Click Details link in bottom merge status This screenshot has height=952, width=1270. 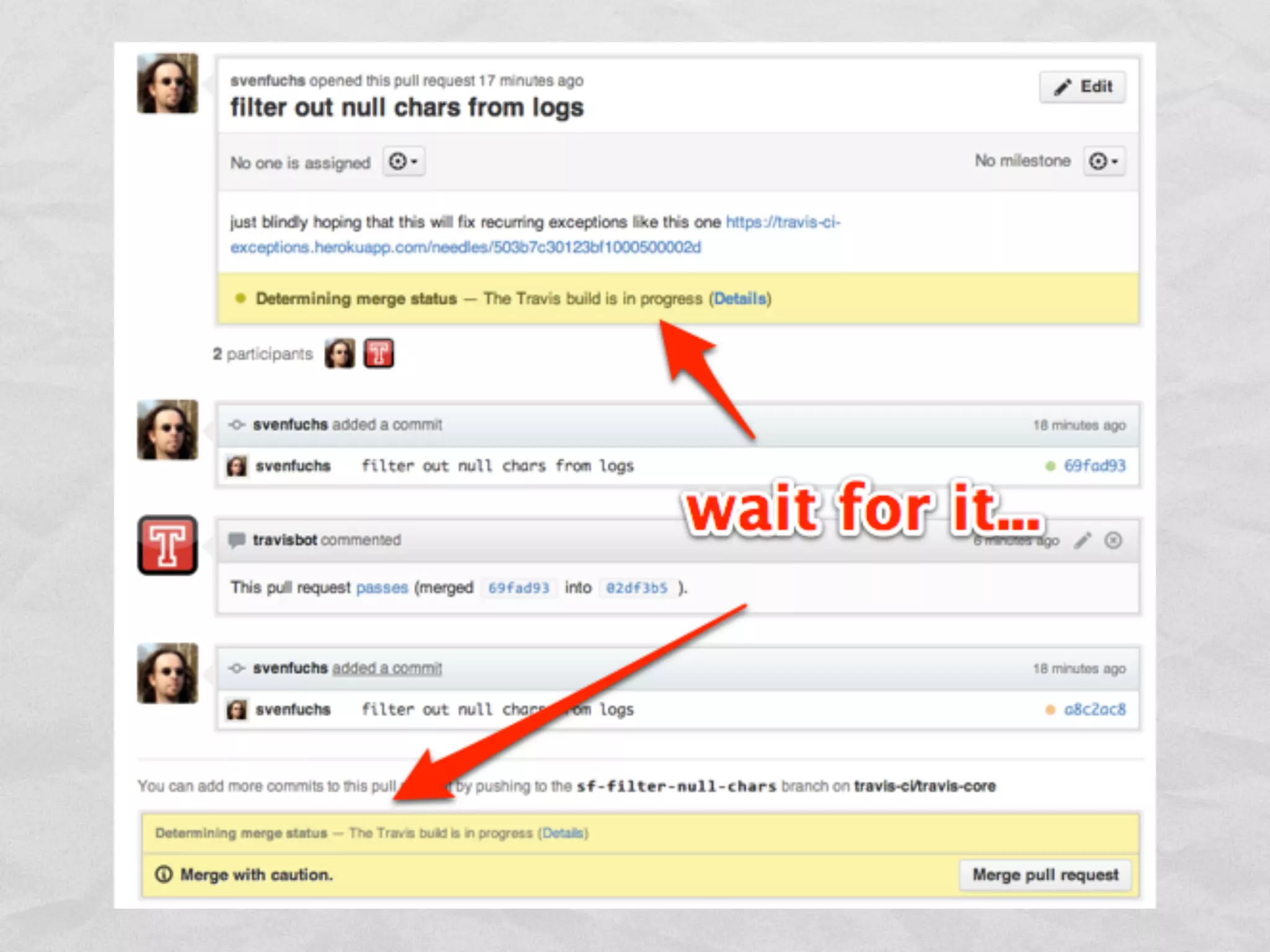click(563, 833)
